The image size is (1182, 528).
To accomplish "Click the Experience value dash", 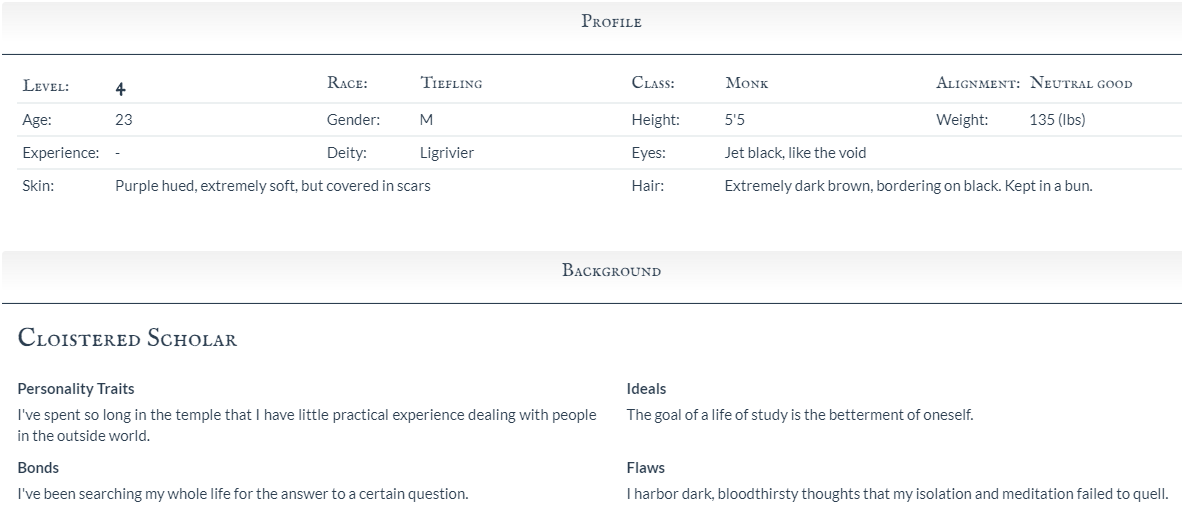I will [x=118, y=153].
